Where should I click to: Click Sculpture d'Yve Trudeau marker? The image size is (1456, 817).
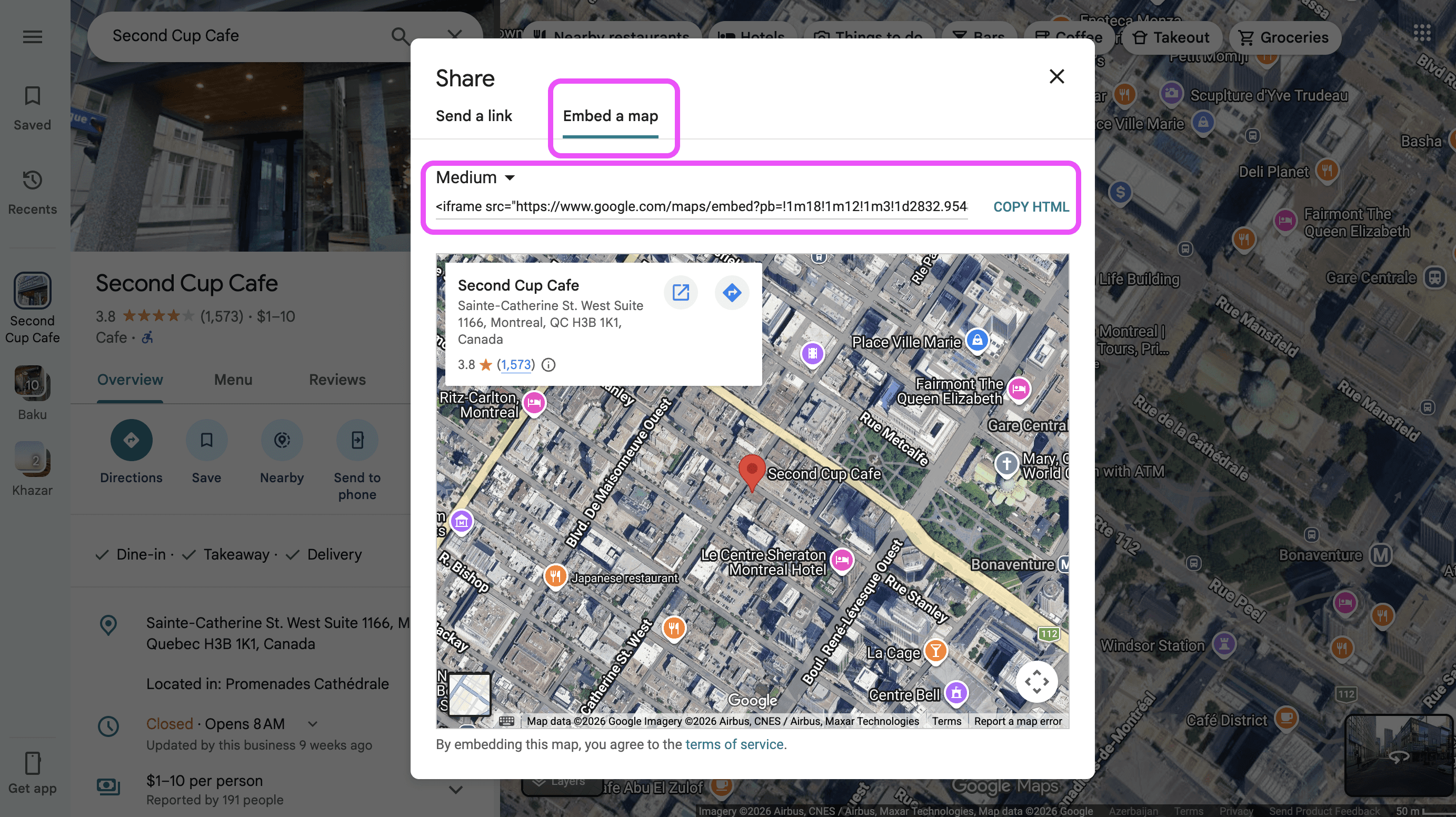(x=1172, y=93)
